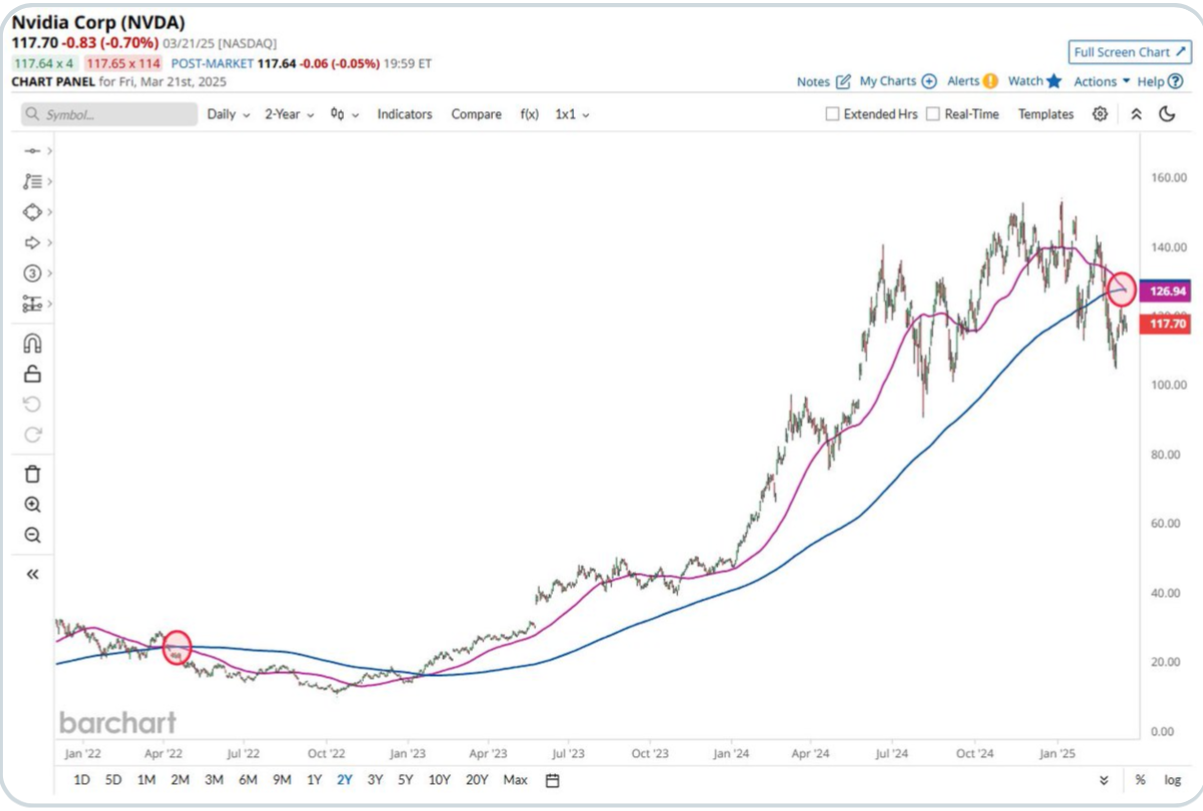
Task: Click the zoom out magnifier icon
Action: [x=32, y=536]
